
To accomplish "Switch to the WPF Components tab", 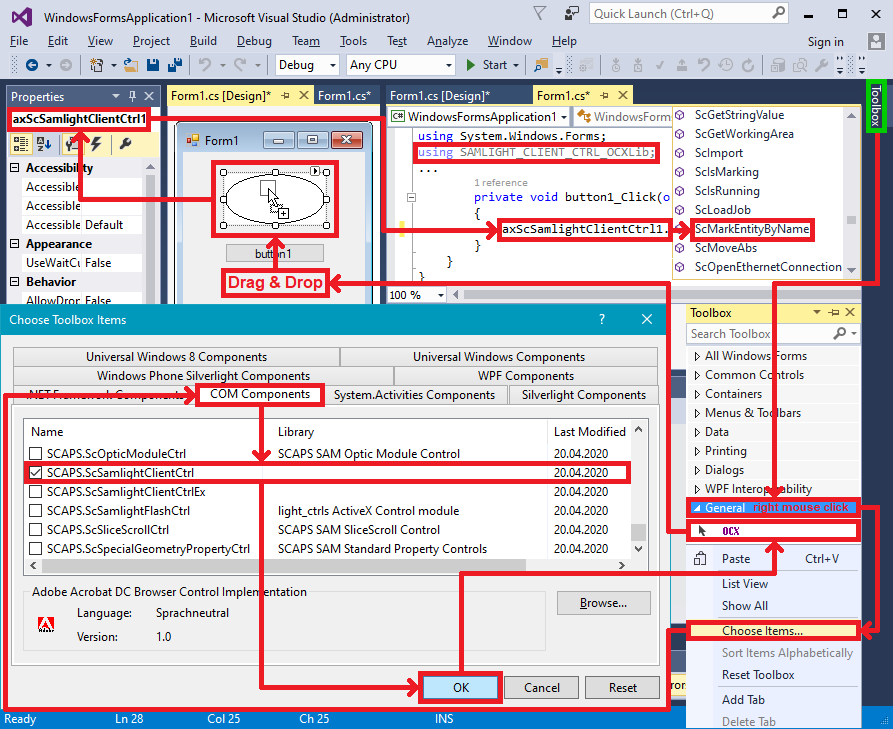I will tap(526, 376).
